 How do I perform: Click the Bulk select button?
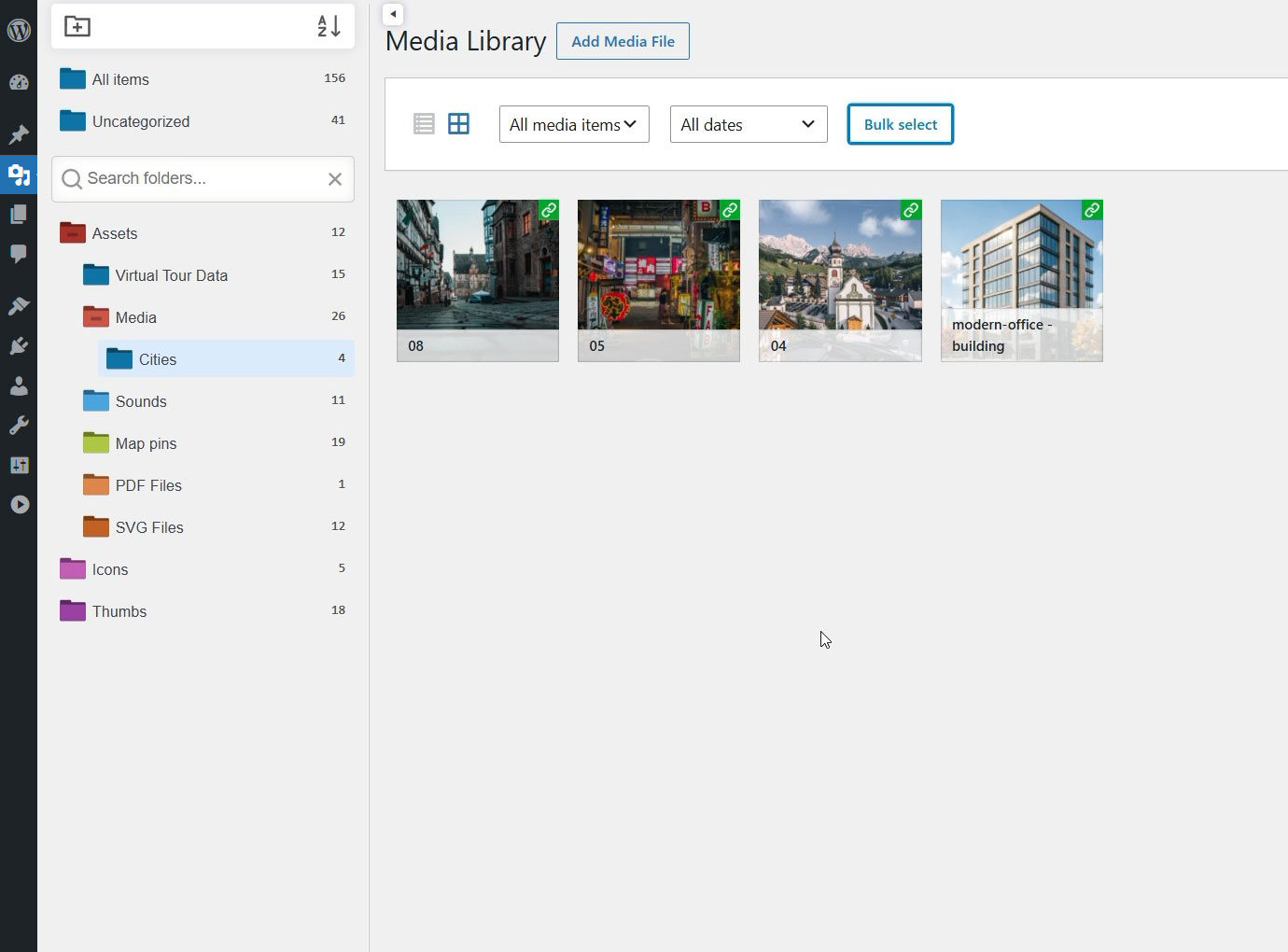coord(900,124)
